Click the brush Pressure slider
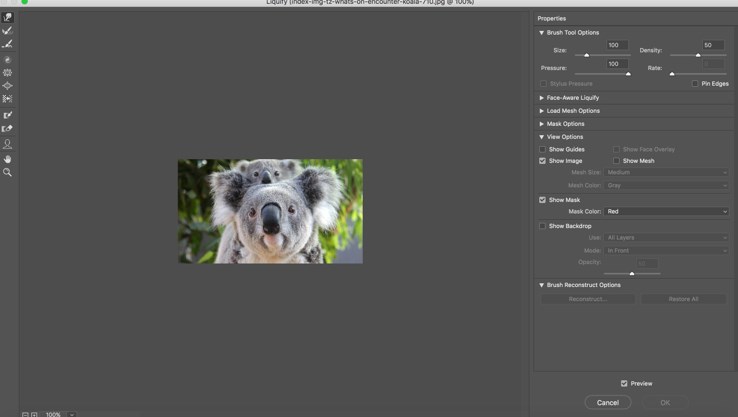This screenshot has height=417, width=738. (x=602, y=74)
